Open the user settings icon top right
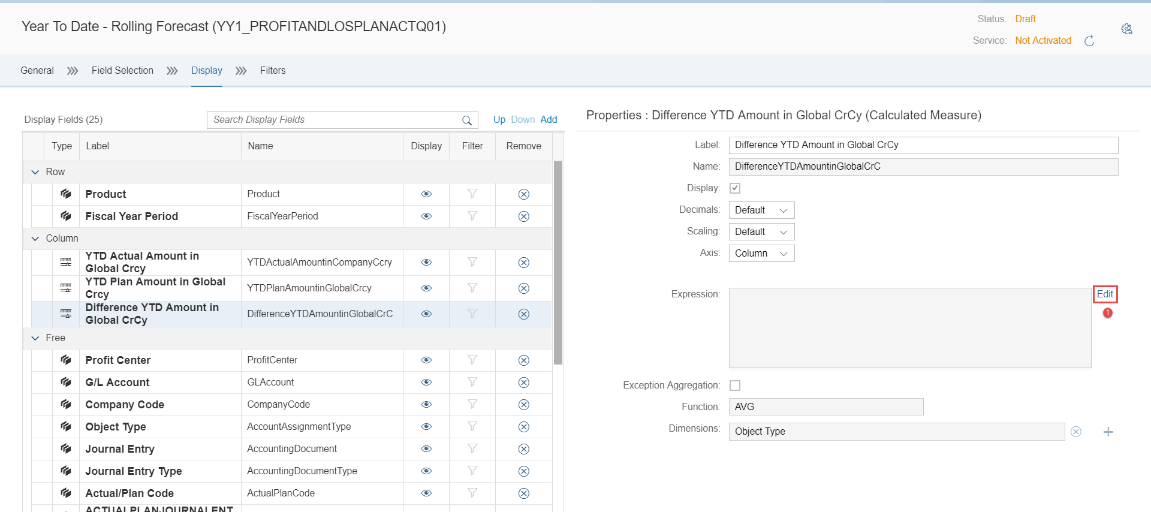1151x512 pixels. coord(1126,29)
